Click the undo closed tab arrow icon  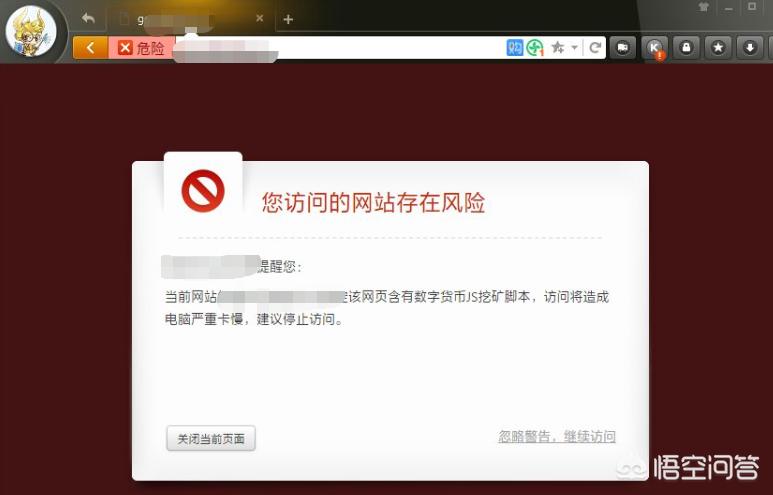(88, 19)
